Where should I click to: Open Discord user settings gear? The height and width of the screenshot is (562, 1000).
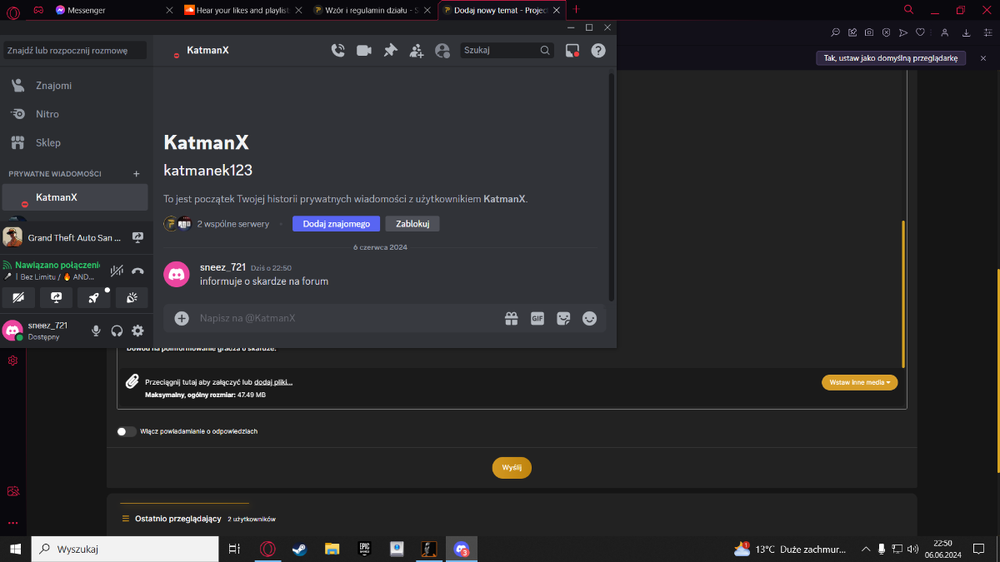138,330
